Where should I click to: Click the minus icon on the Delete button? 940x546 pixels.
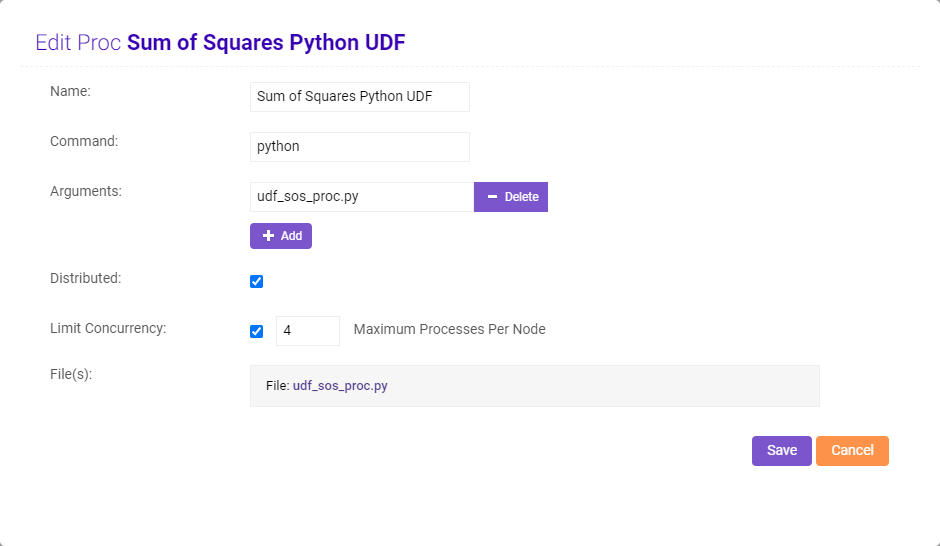tap(492, 197)
